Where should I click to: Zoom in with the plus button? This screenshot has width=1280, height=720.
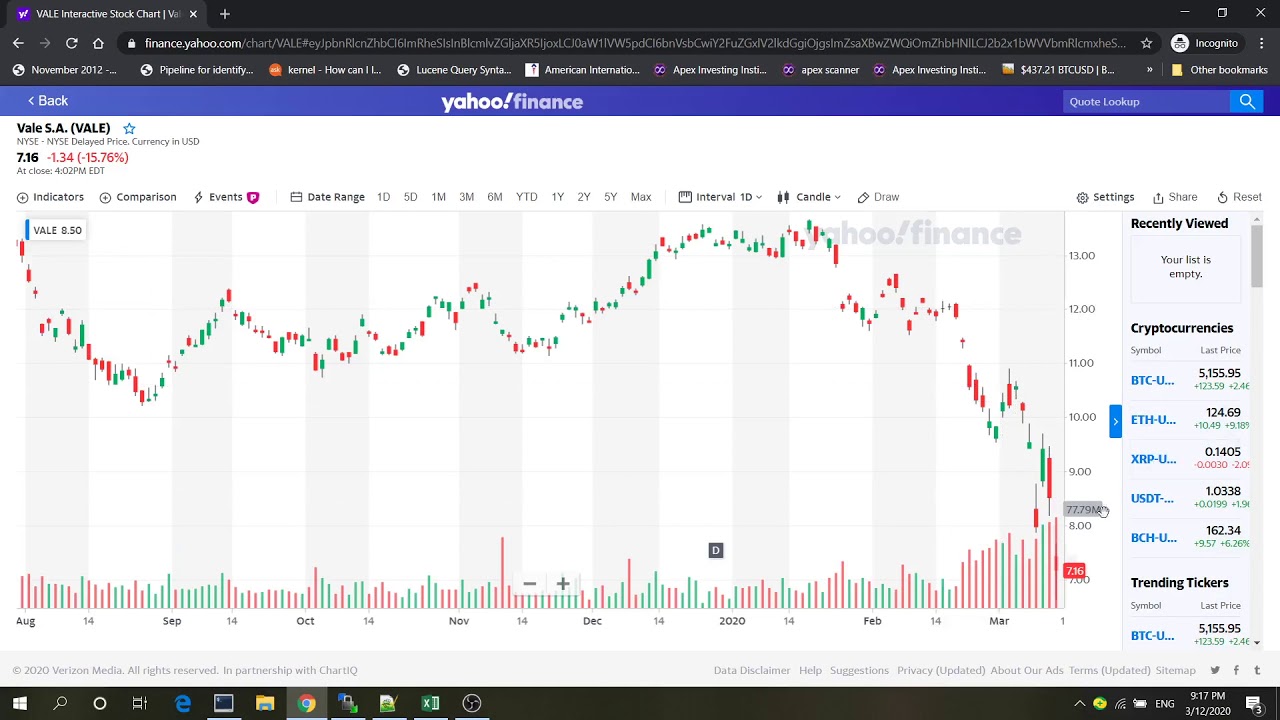(563, 584)
